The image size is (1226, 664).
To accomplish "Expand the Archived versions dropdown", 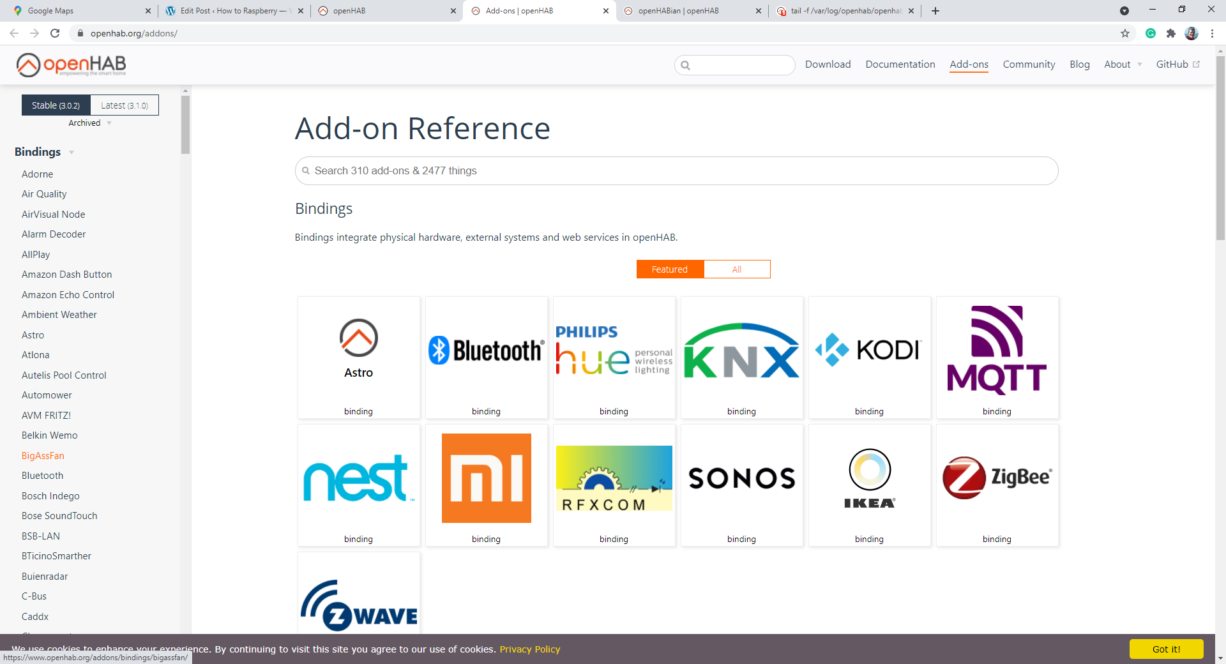I will click(x=90, y=123).
